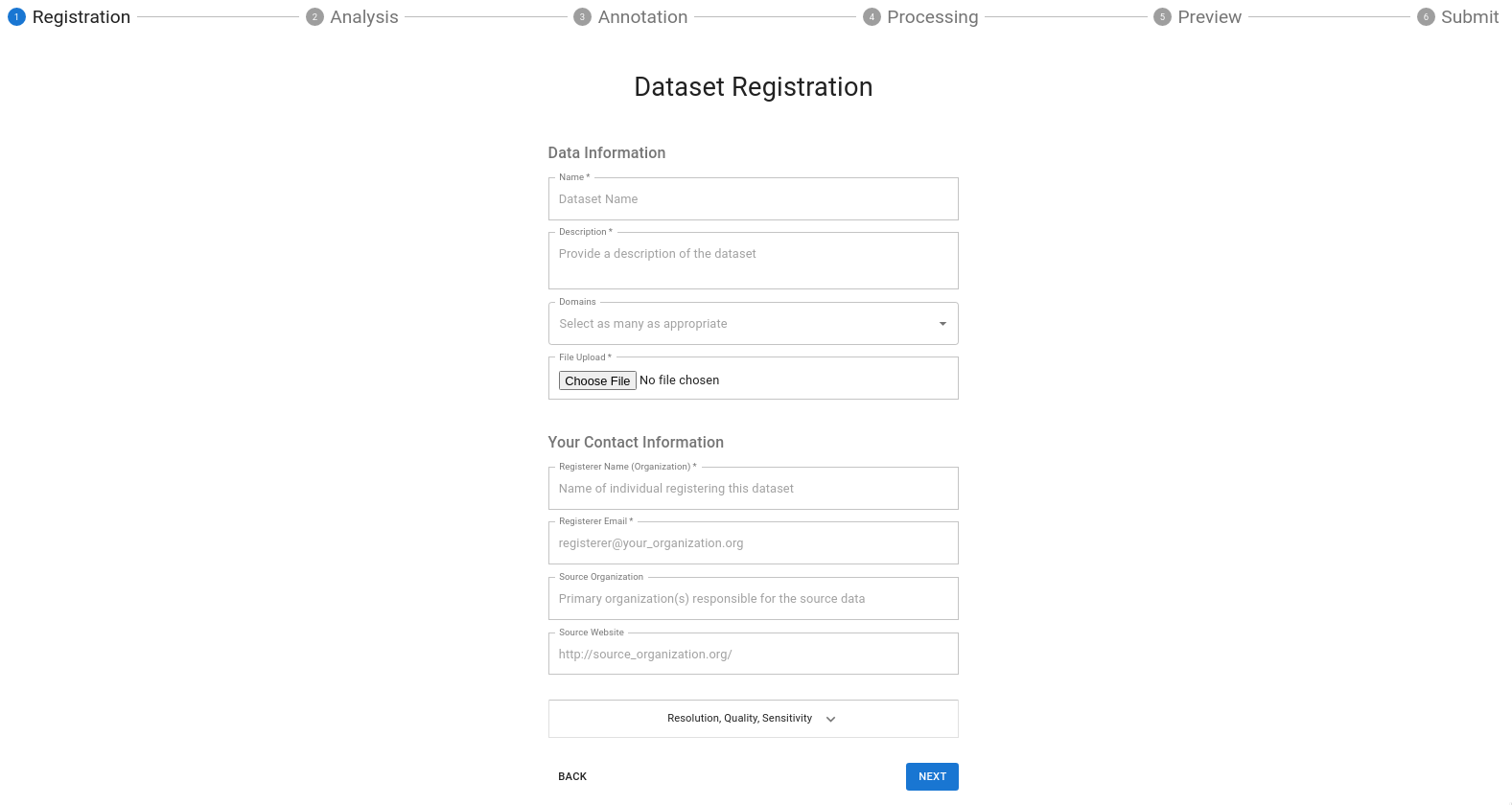Screen dimensions: 1512x805
Task: Click the Domains select field
Action: point(738,324)
